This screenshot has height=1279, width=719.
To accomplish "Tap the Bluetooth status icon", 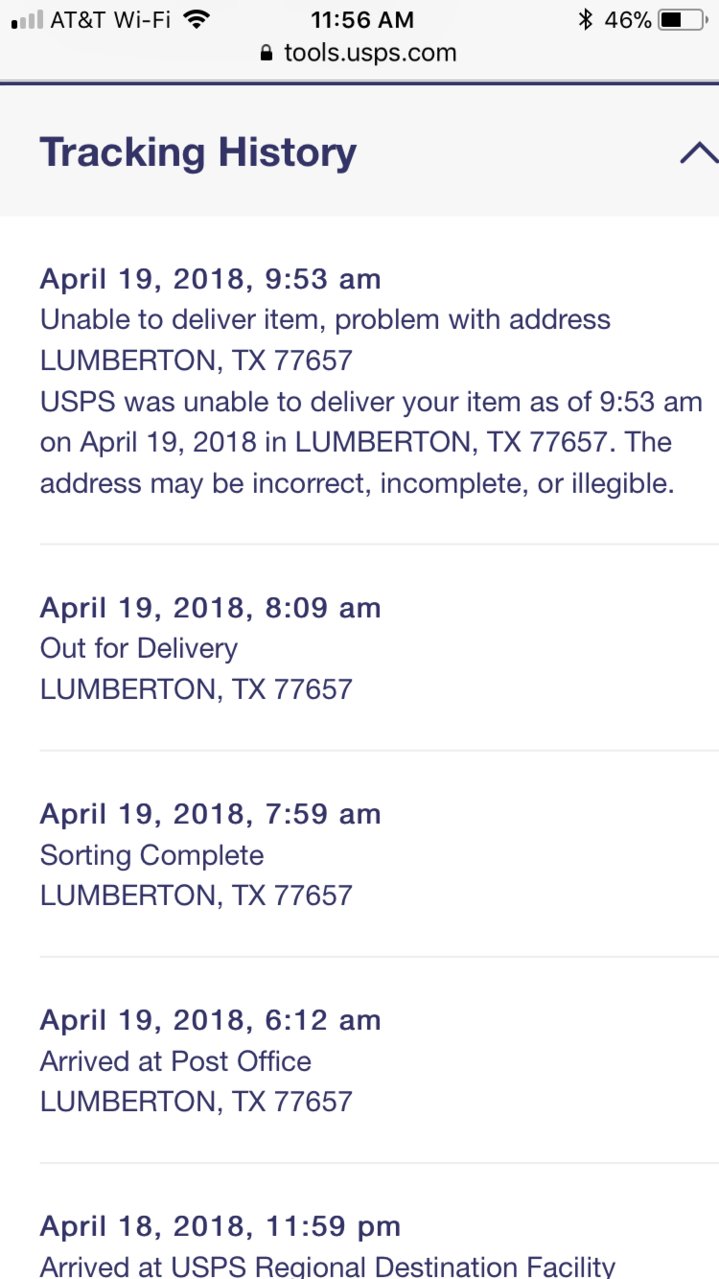I will (x=586, y=19).
